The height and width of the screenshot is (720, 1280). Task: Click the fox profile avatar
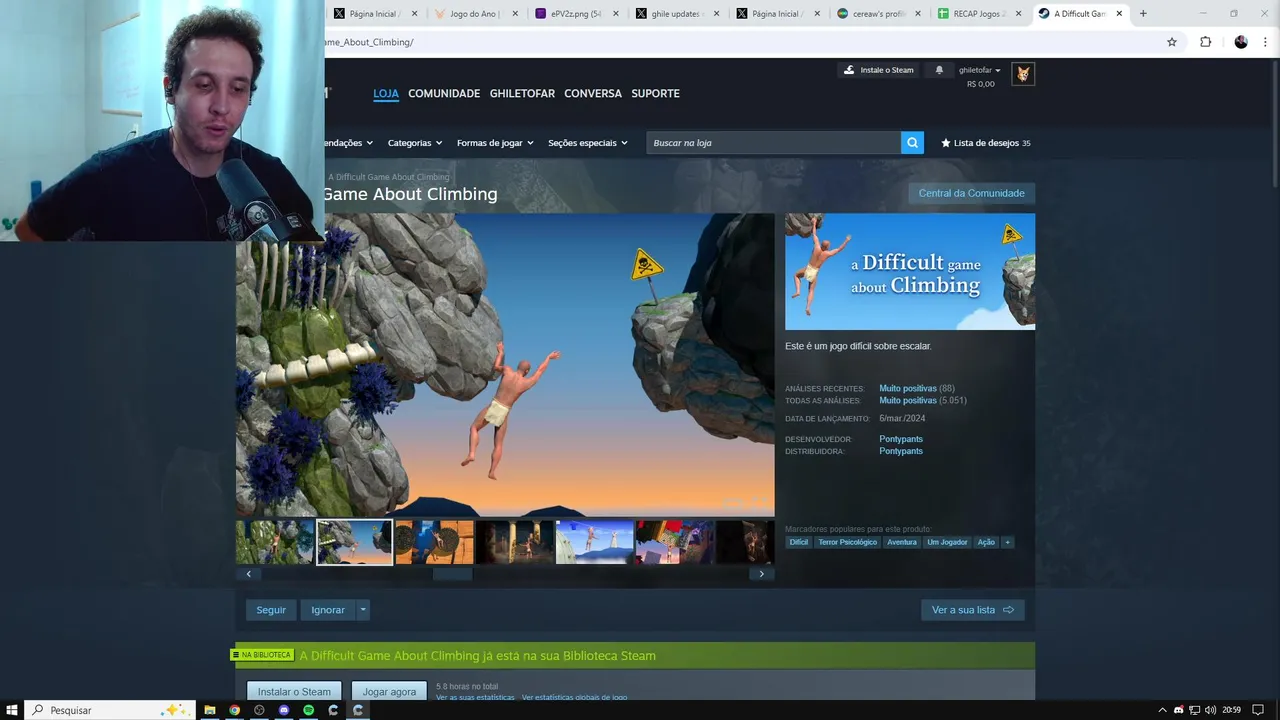[1023, 74]
